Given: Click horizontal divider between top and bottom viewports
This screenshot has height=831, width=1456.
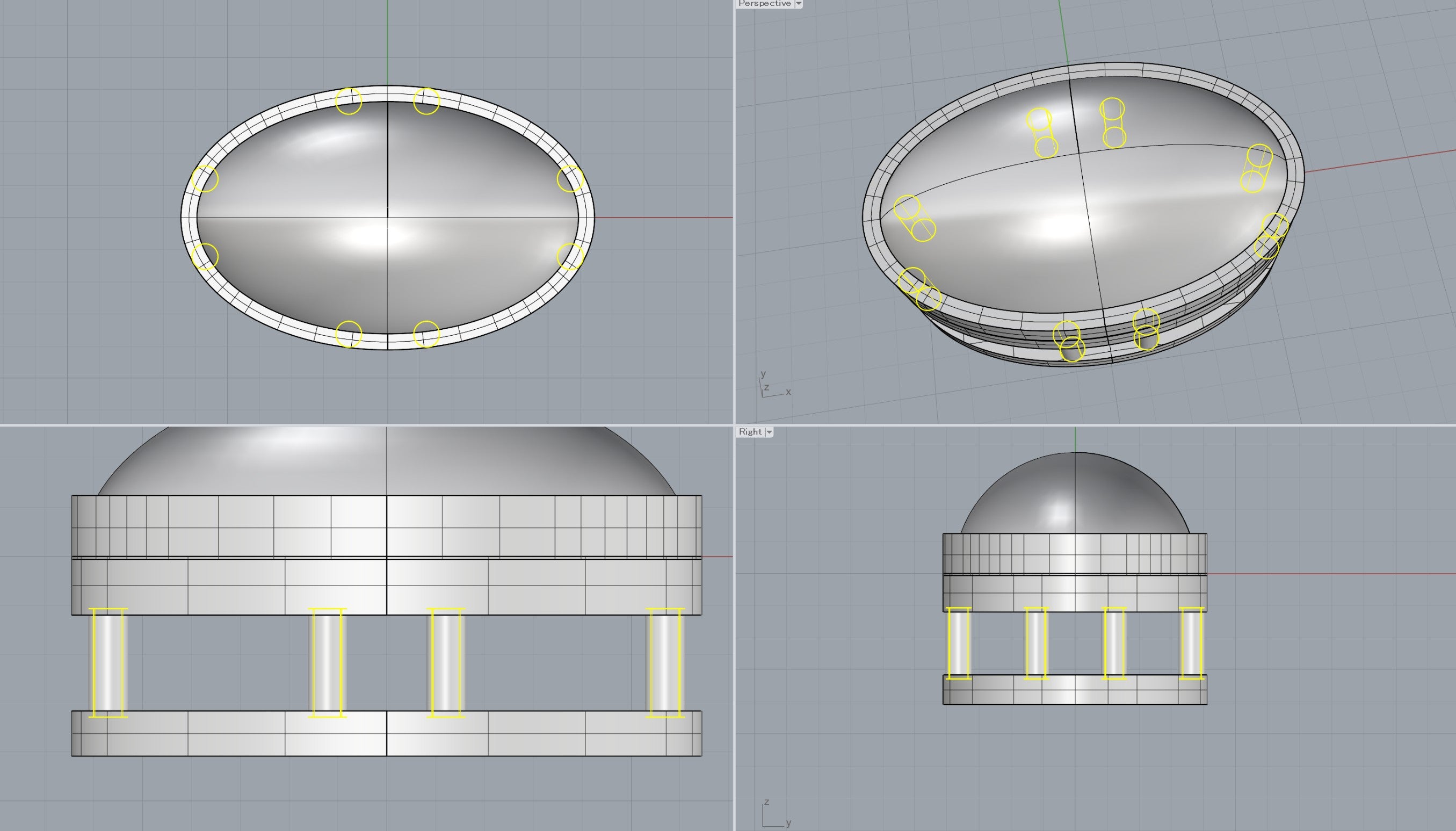Looking at the screenshot, I should [365, 425].
